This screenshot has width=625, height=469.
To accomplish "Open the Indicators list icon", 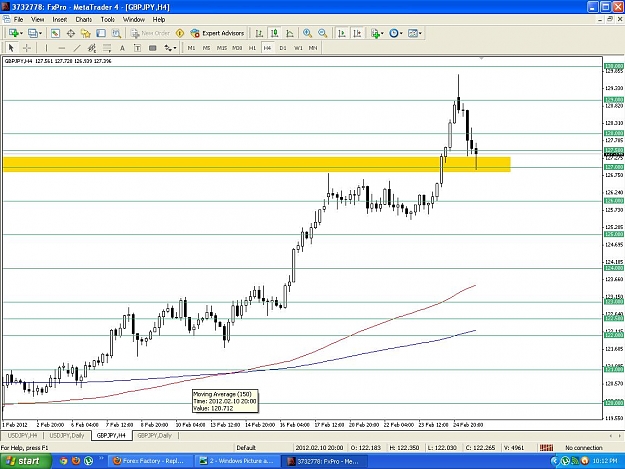I will 375,33.
